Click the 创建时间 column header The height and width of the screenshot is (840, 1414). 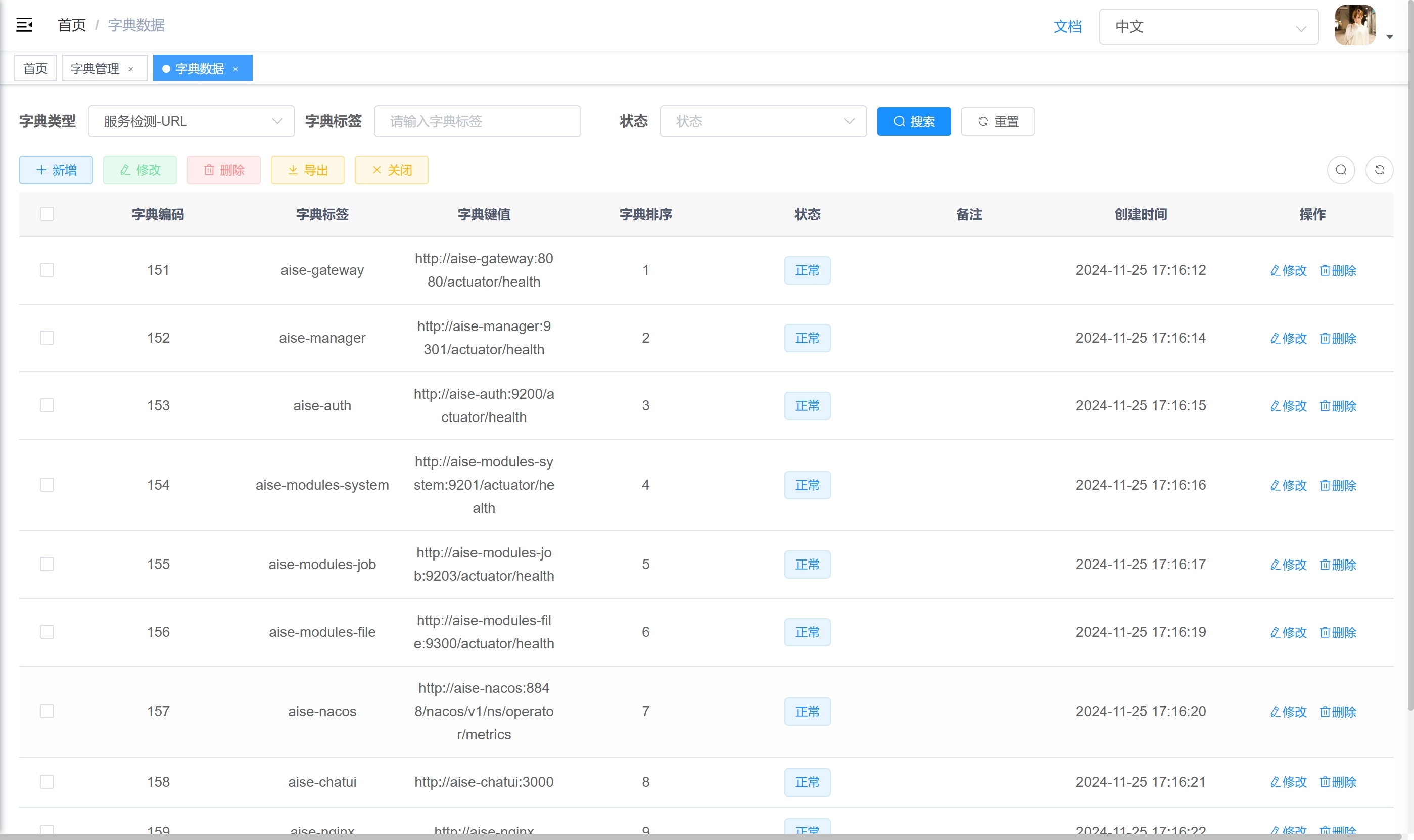point(1140,214)
